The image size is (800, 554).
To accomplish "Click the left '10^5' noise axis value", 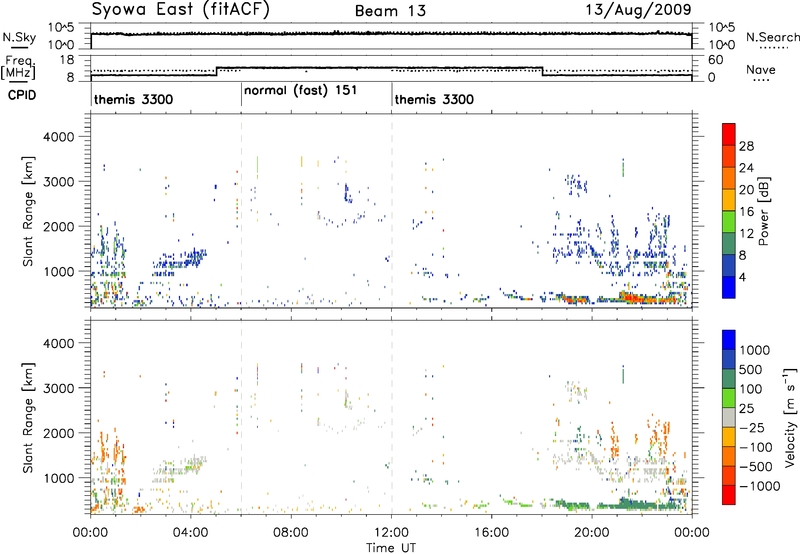I will tap(61, 27).
